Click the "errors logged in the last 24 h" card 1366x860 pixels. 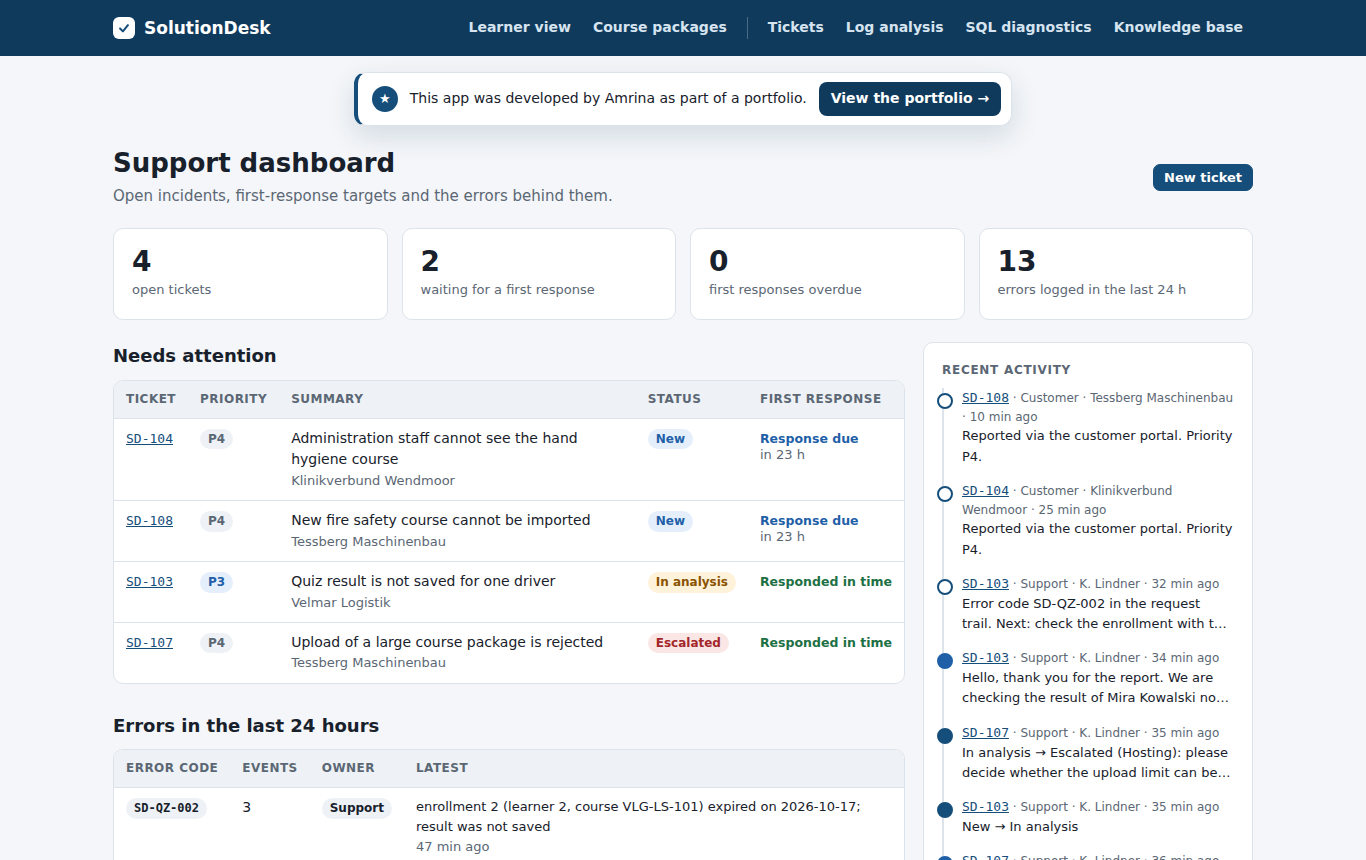coord(1116,274)
